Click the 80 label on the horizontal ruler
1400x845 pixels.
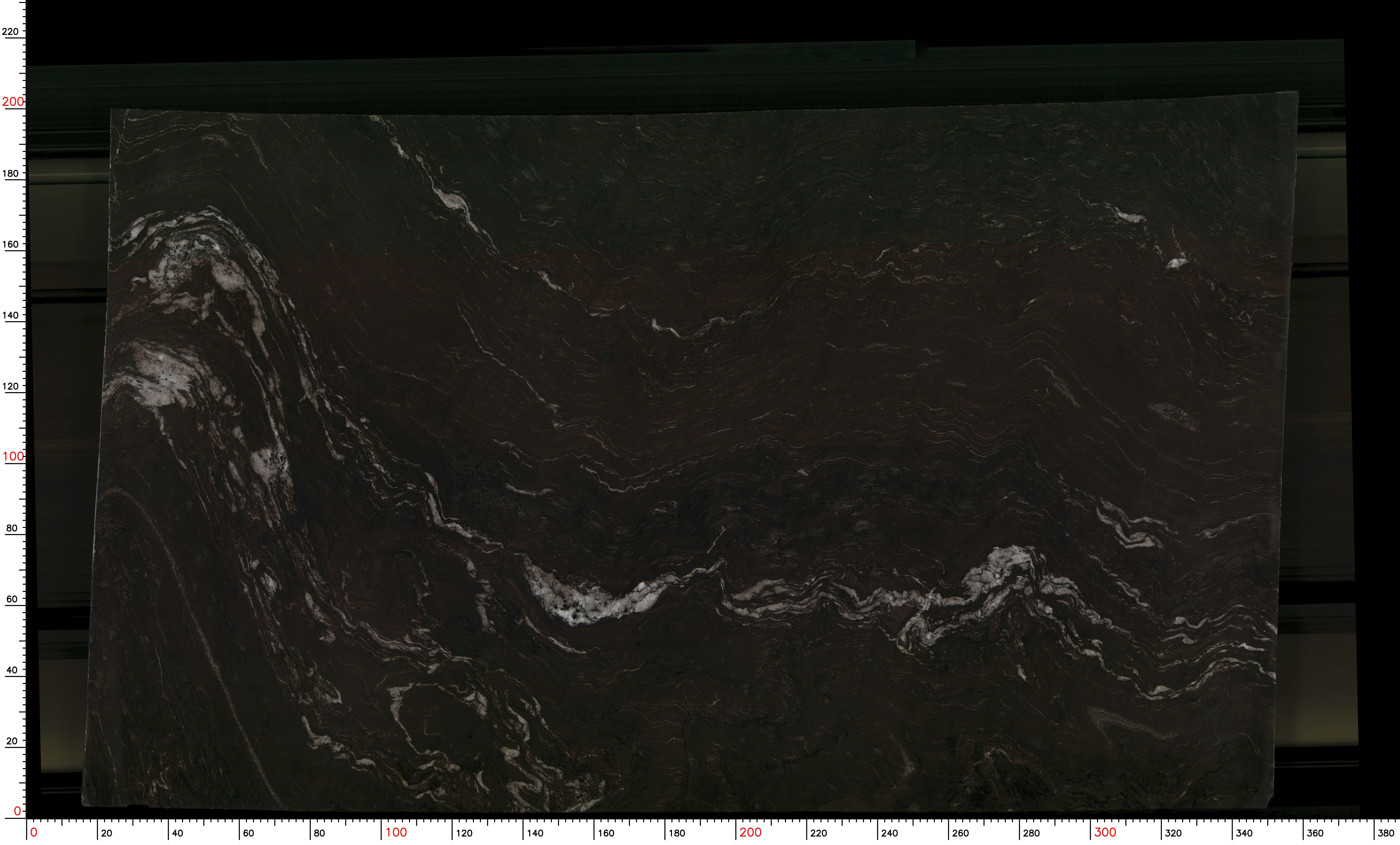(319, 833)
